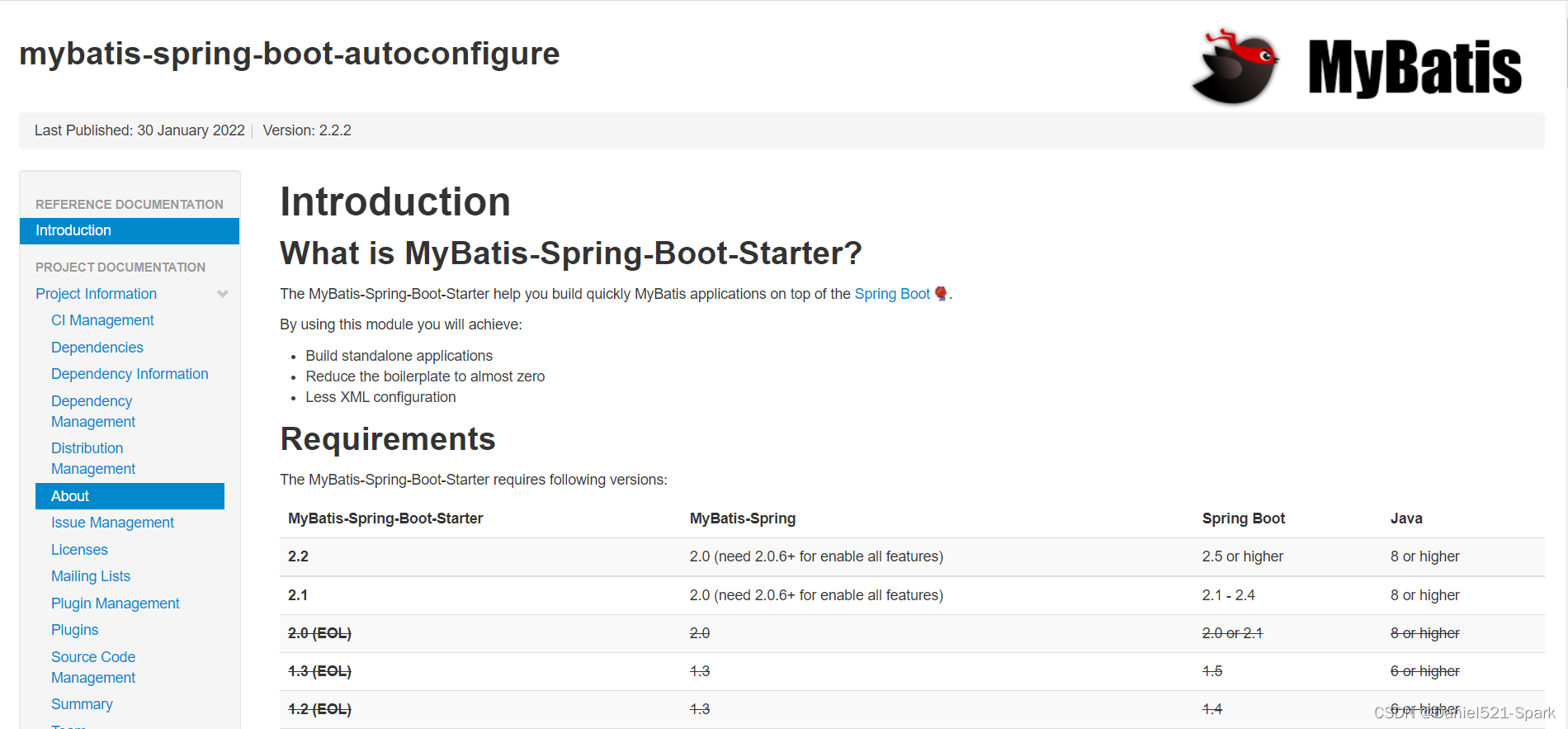View the Licenses page
Viewport: 1568px width, 729px height.
[79, 550]
